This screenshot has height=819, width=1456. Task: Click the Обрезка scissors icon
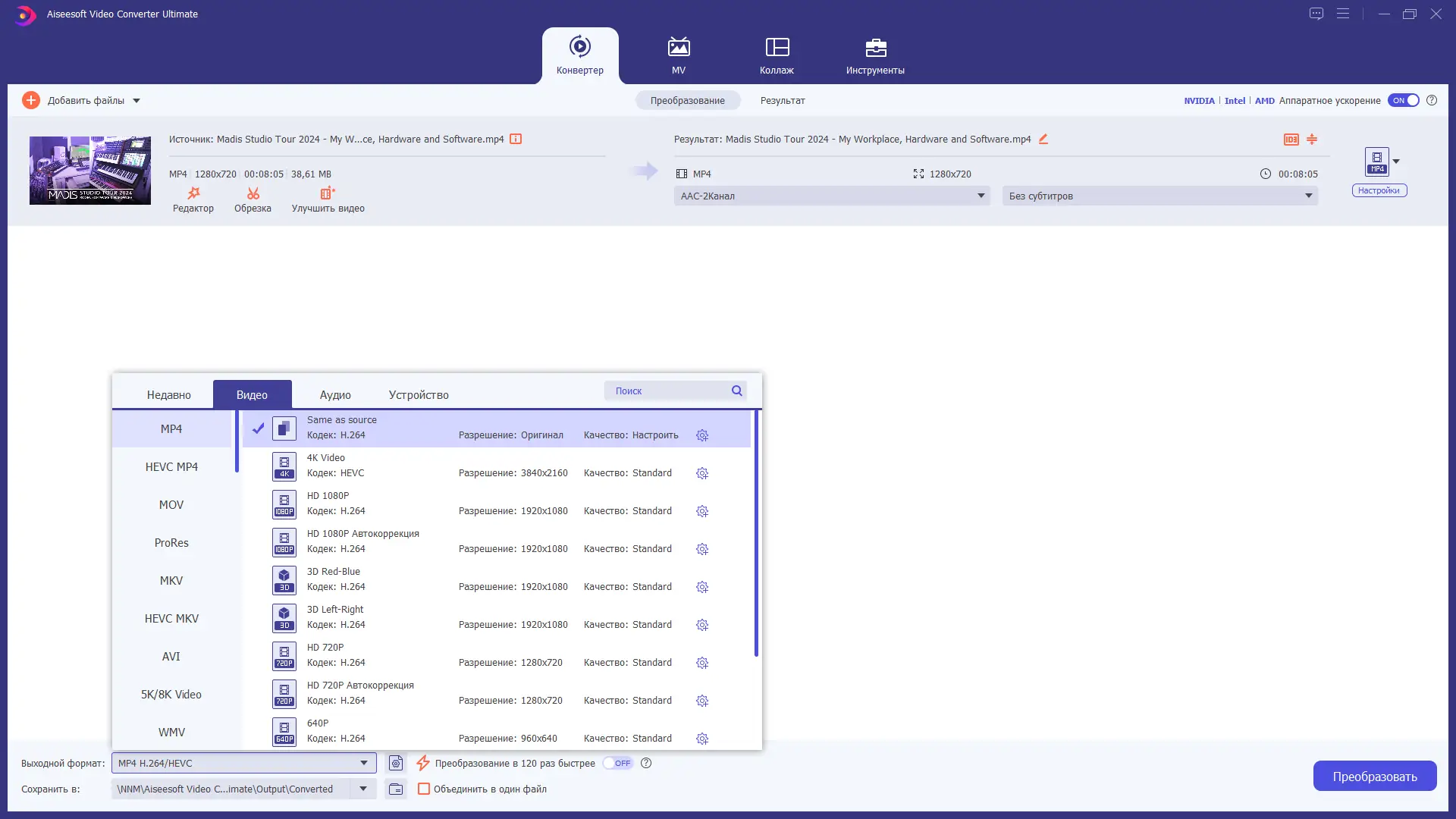(253, 194)
